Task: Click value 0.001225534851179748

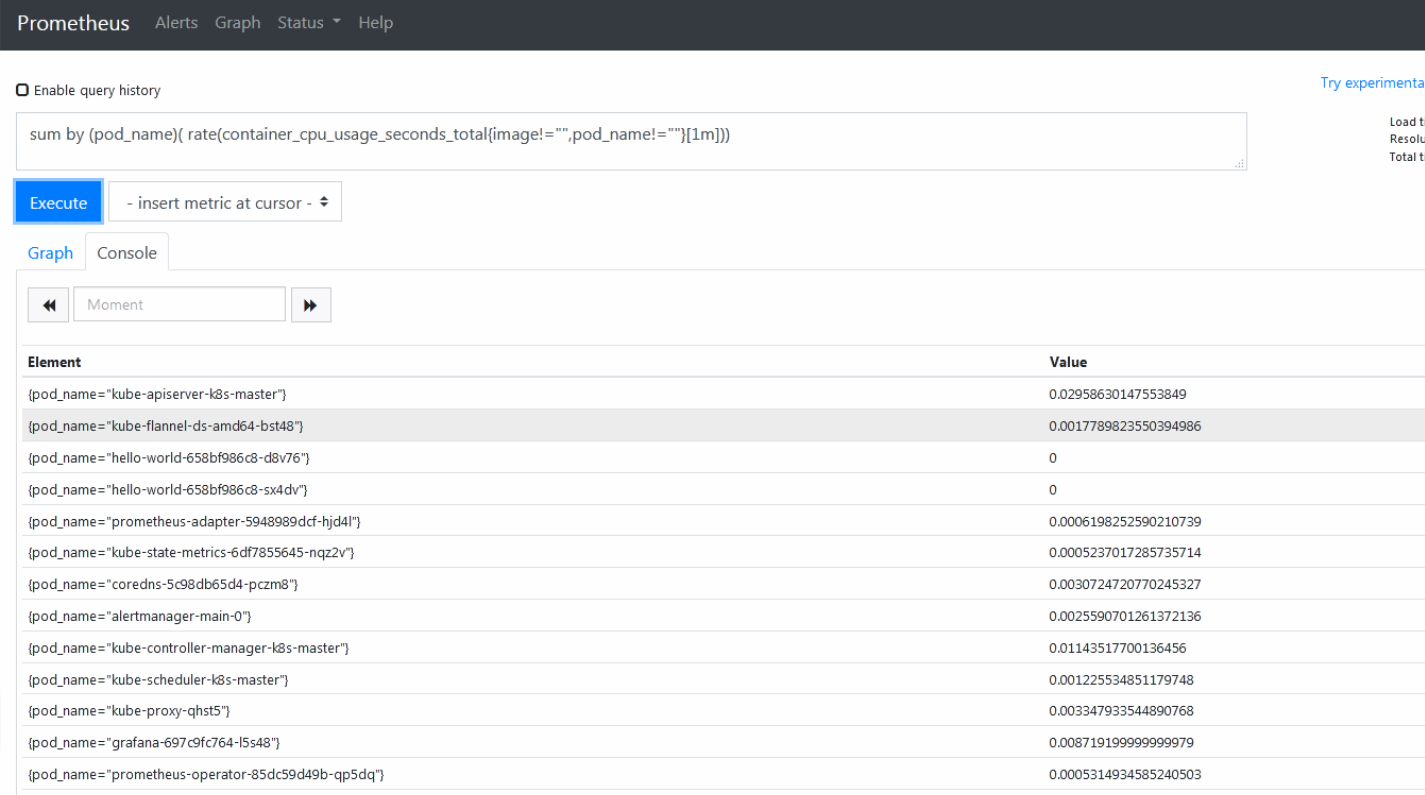Action: pos(1121,680)
